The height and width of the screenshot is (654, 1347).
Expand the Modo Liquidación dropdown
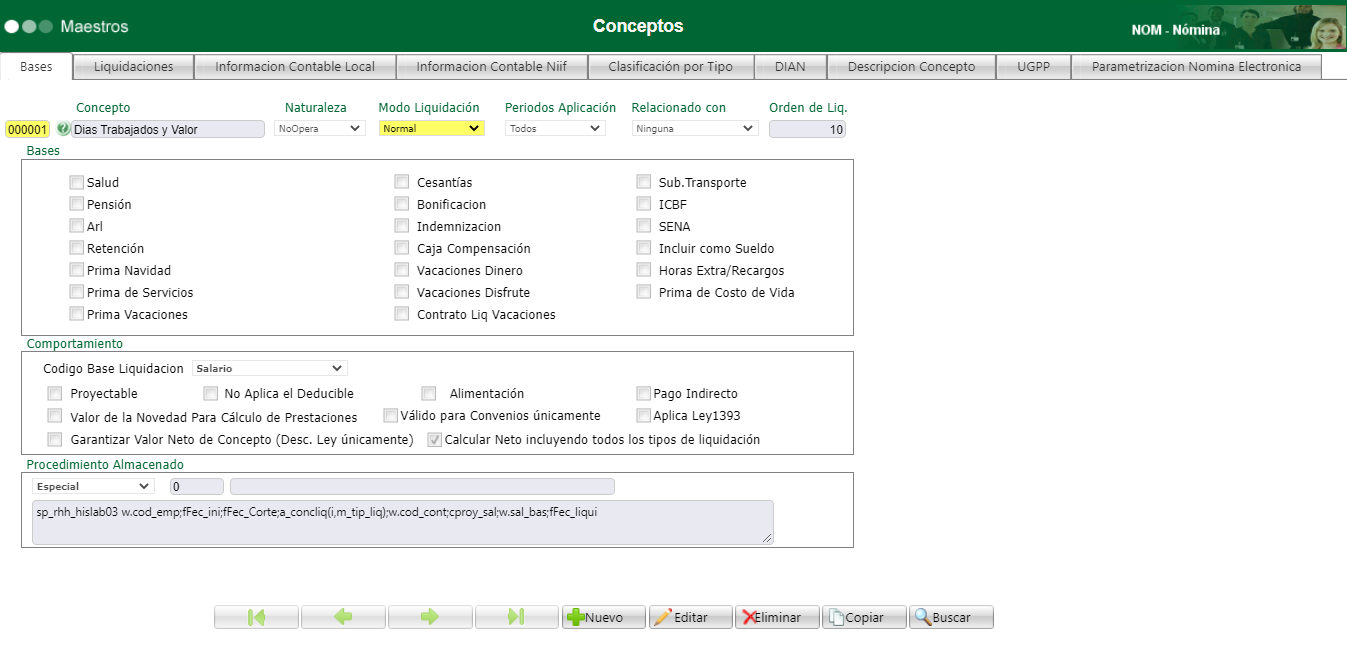click(x=431, y=129)
